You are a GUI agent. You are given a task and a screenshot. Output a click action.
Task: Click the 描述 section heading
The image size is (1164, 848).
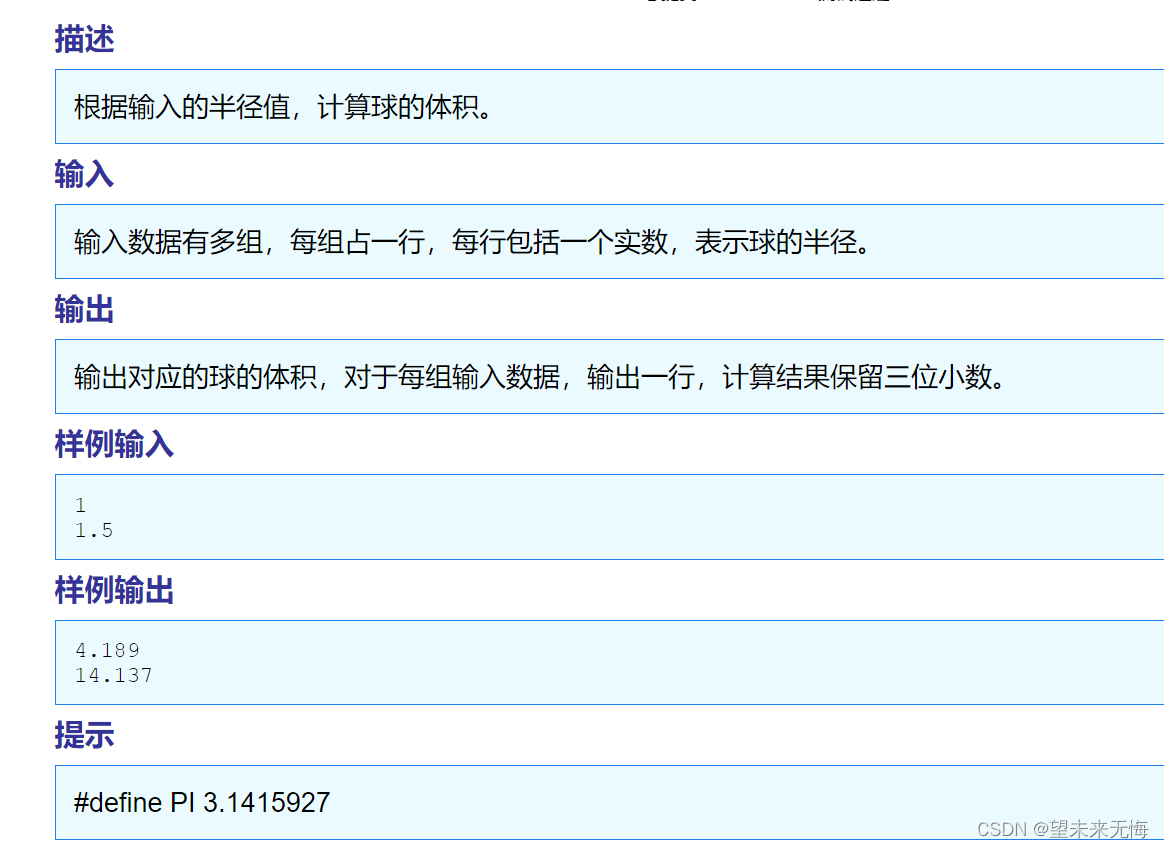83,40
